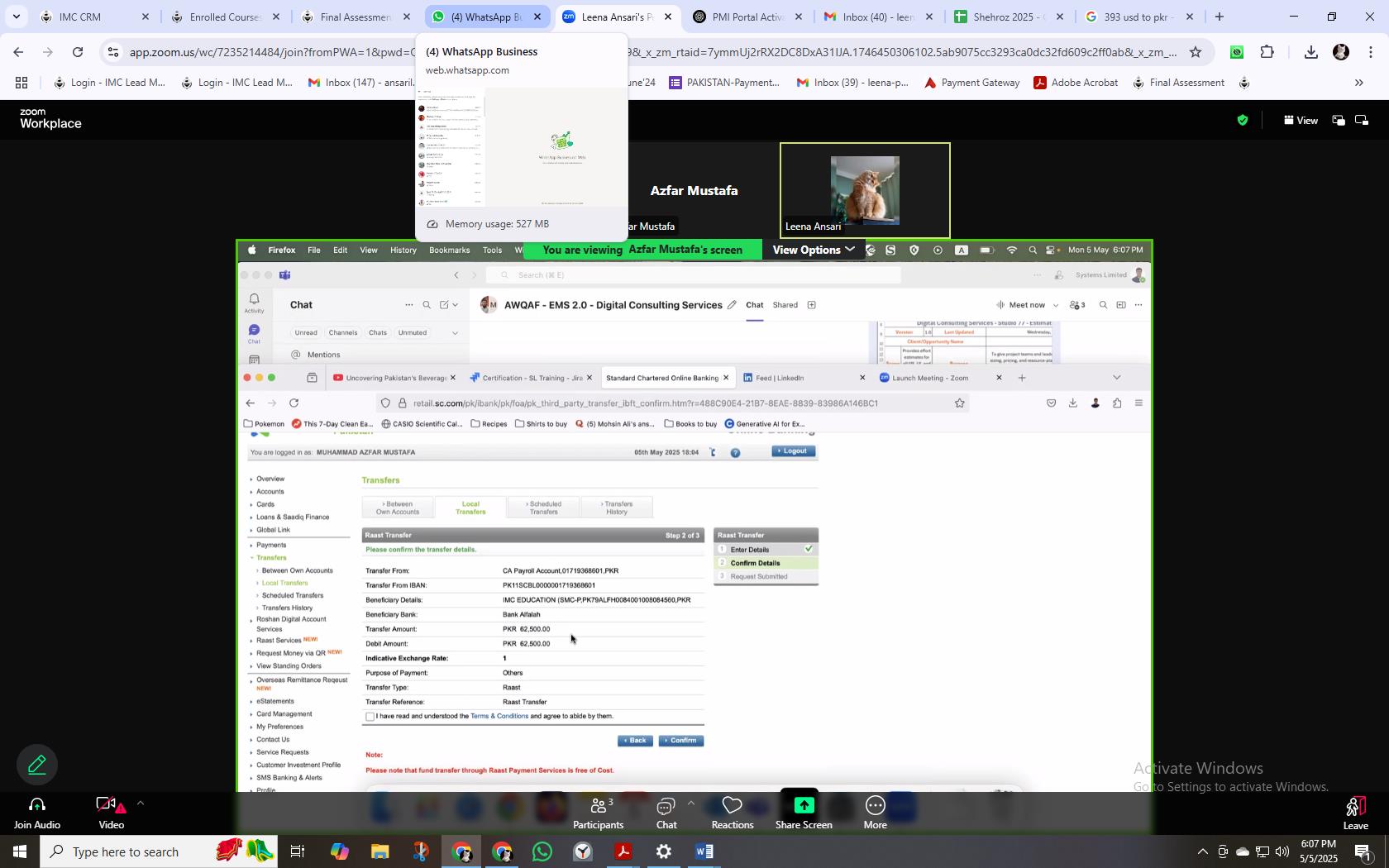The height and width of the screenshot is (868, 1389).
Task: Open WhatsApp from the taskbar
Action: tap(542, 851)
